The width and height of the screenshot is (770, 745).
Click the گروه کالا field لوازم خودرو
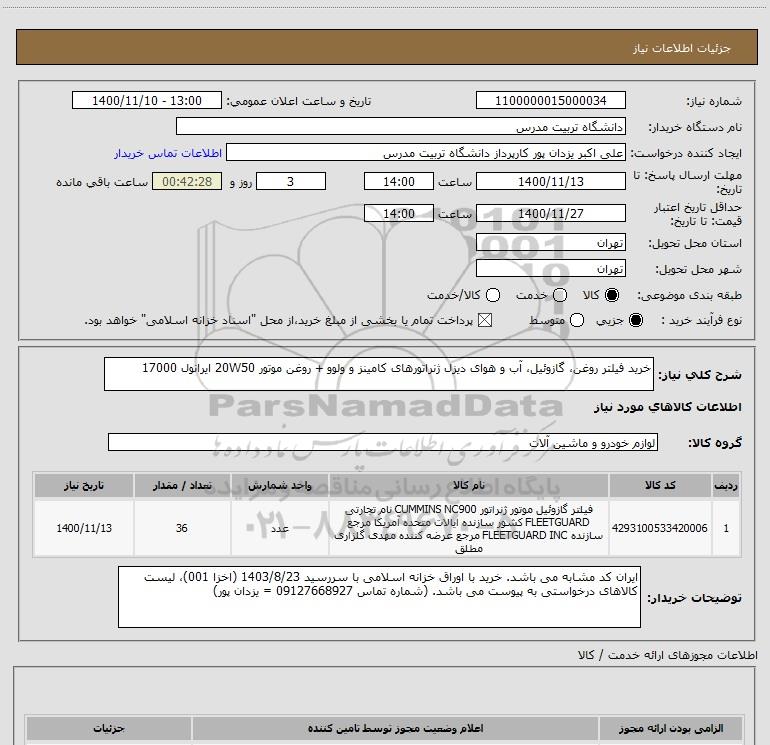pyautogui.click(x=383, y=442)
